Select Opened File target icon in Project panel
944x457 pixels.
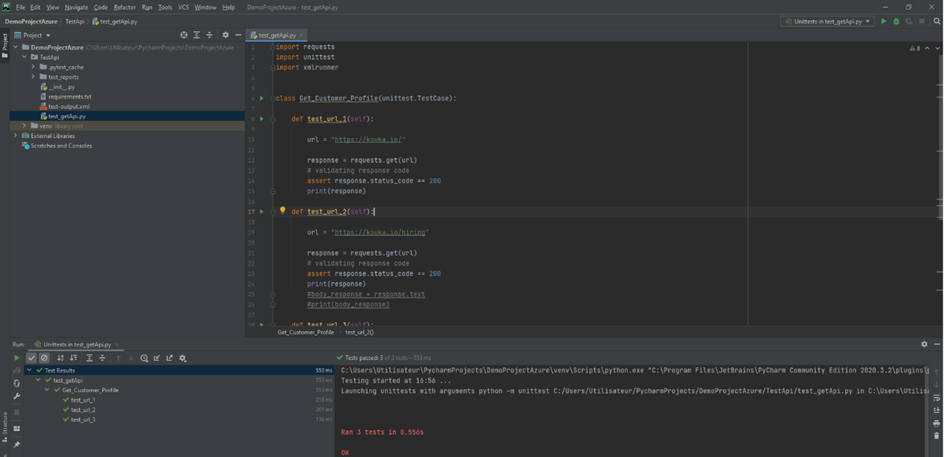184,35
